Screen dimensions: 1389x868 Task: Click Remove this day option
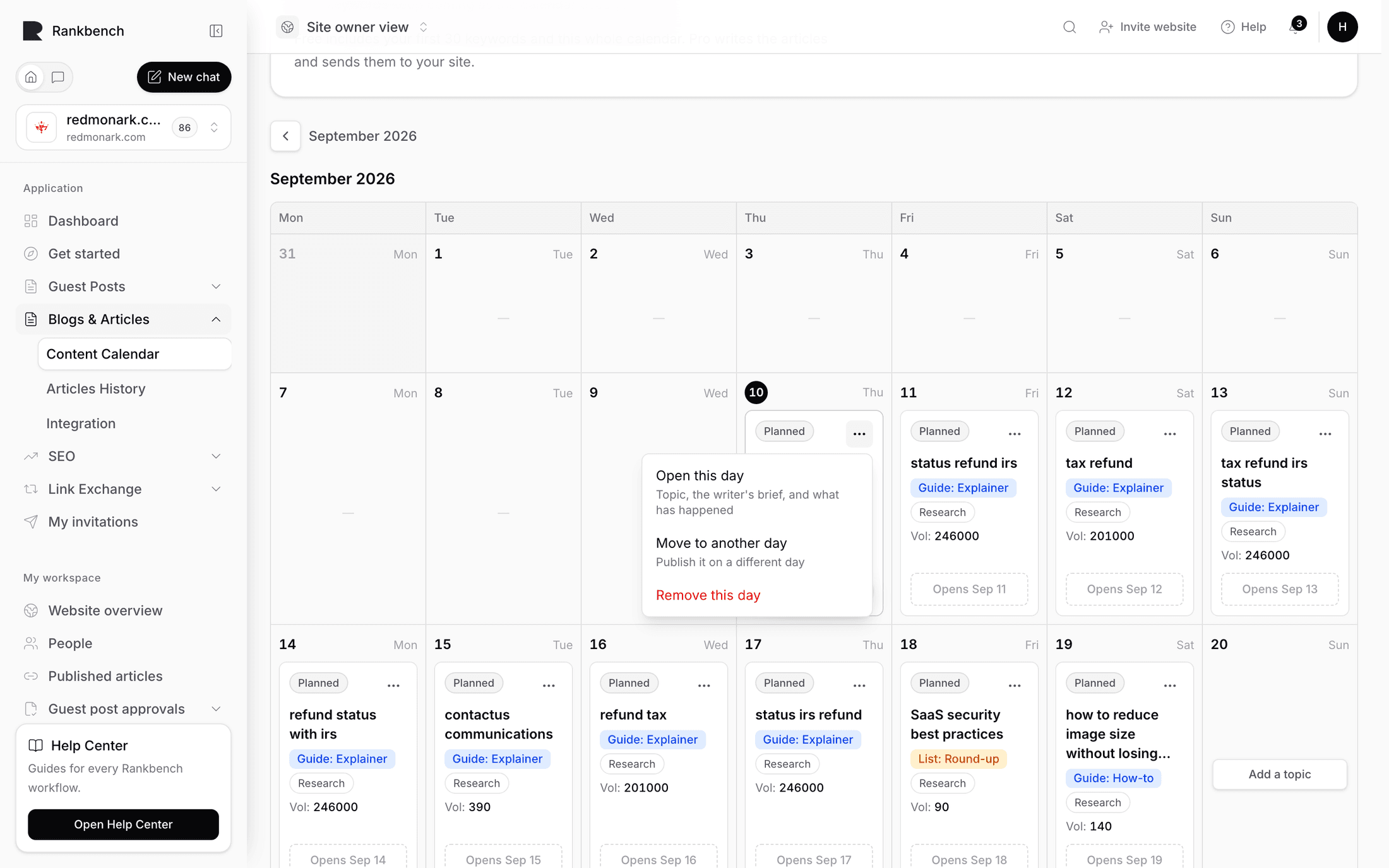point(757,595)
